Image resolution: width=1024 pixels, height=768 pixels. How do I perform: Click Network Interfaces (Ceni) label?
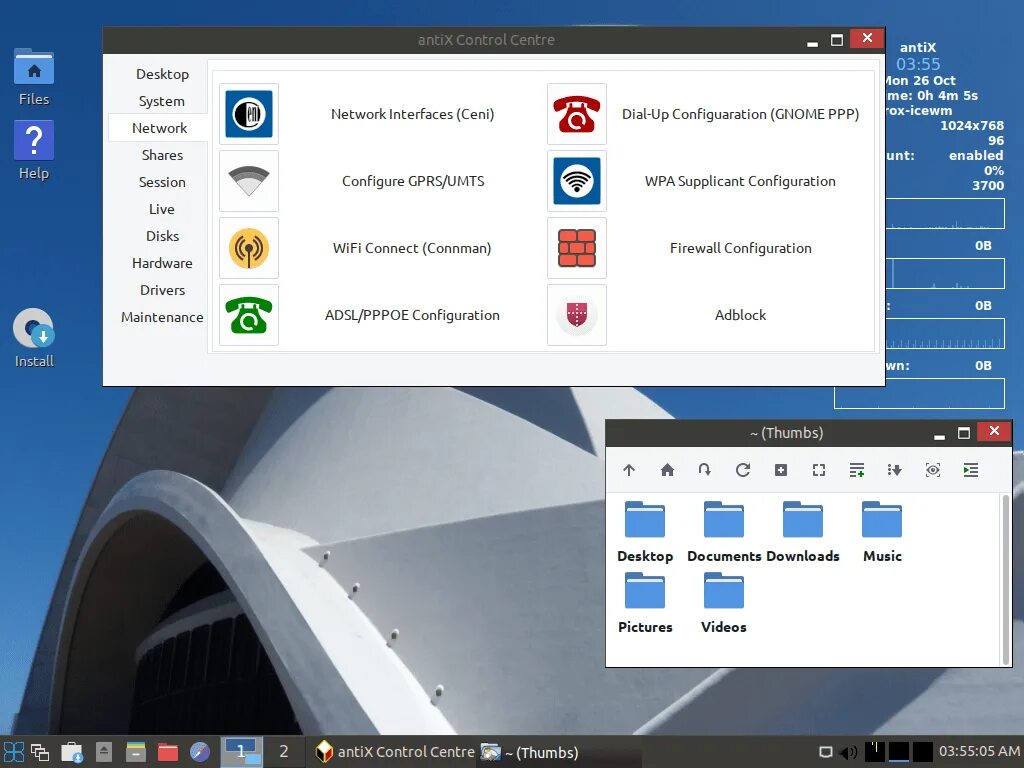click(412, 114)
